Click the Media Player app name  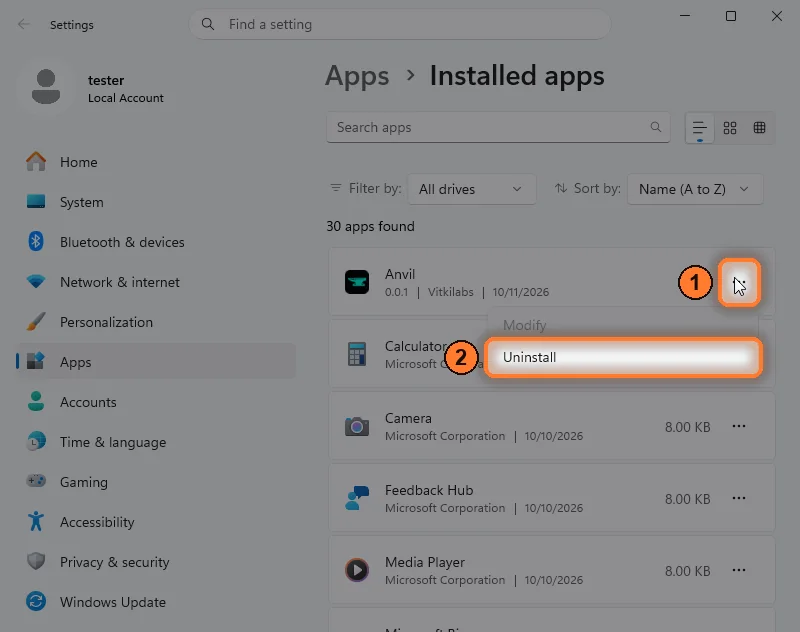point(424,562)
